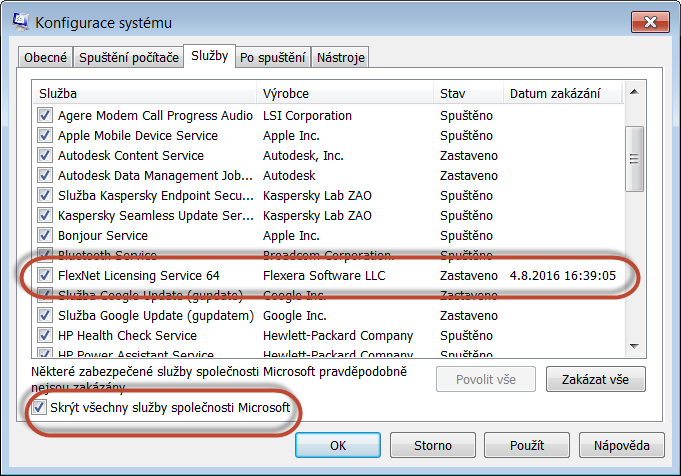Image resolution: width=681 pixels, height=476 pixels.
Task: Click the Storno button
Action: [432, 445]
